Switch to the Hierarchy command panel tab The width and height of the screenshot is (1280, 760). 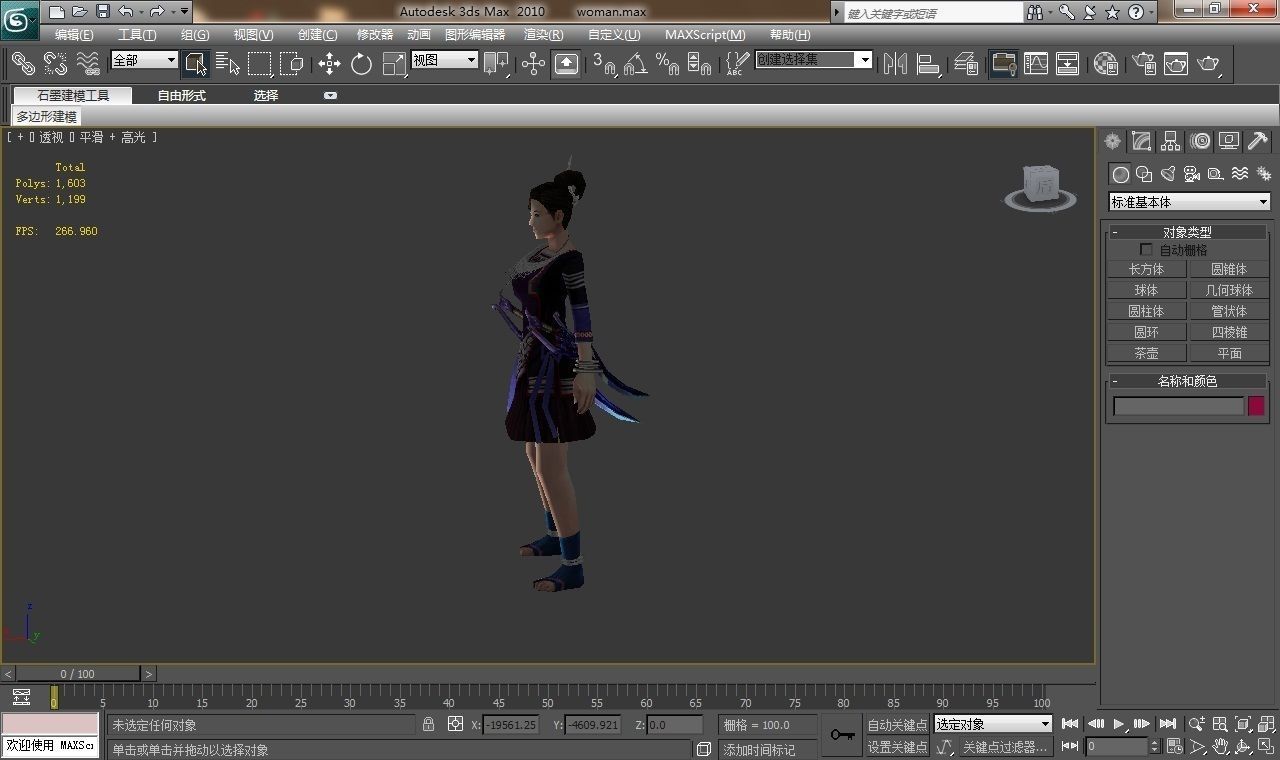(1170, 141)
